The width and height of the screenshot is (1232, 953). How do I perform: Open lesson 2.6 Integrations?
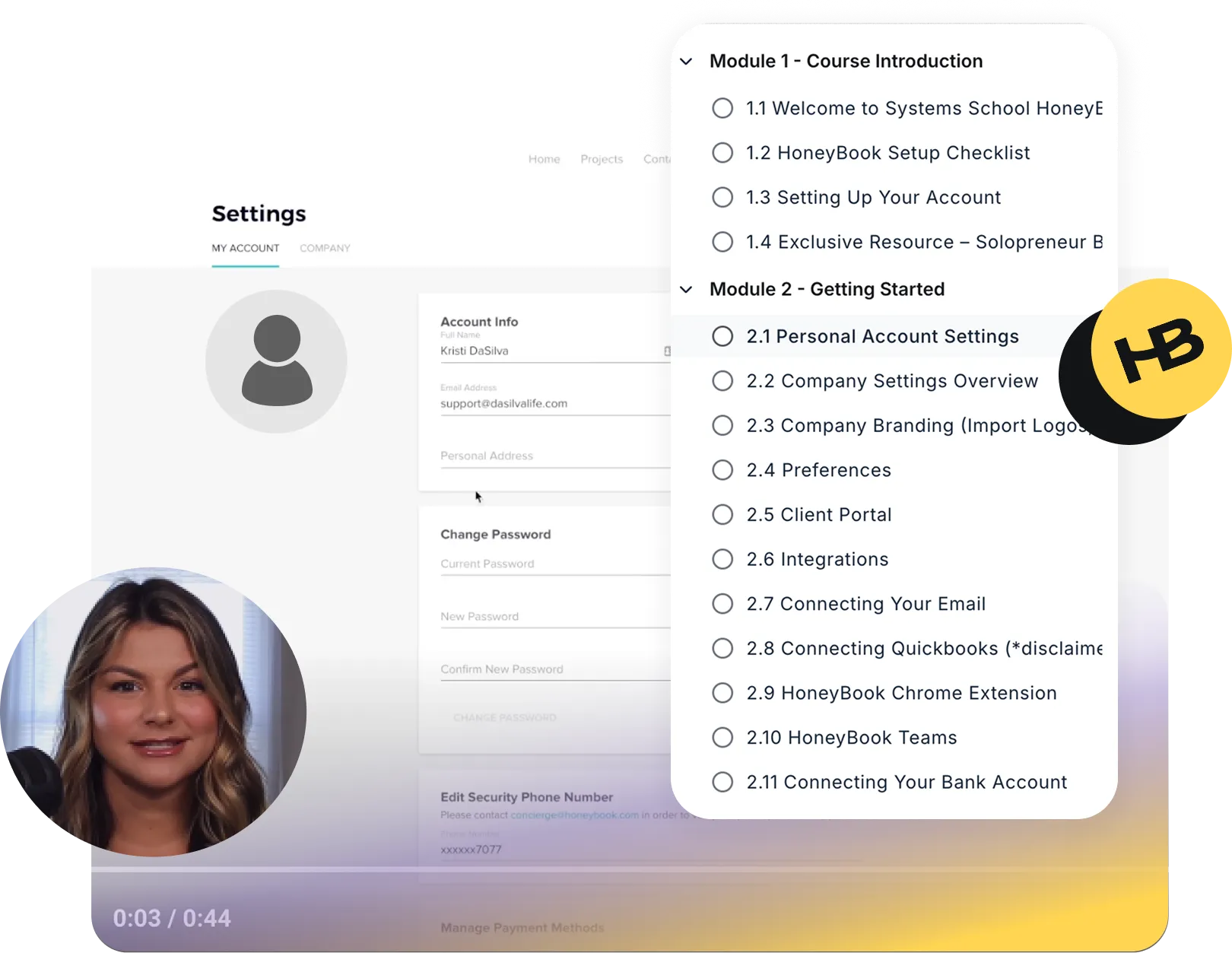818,559
